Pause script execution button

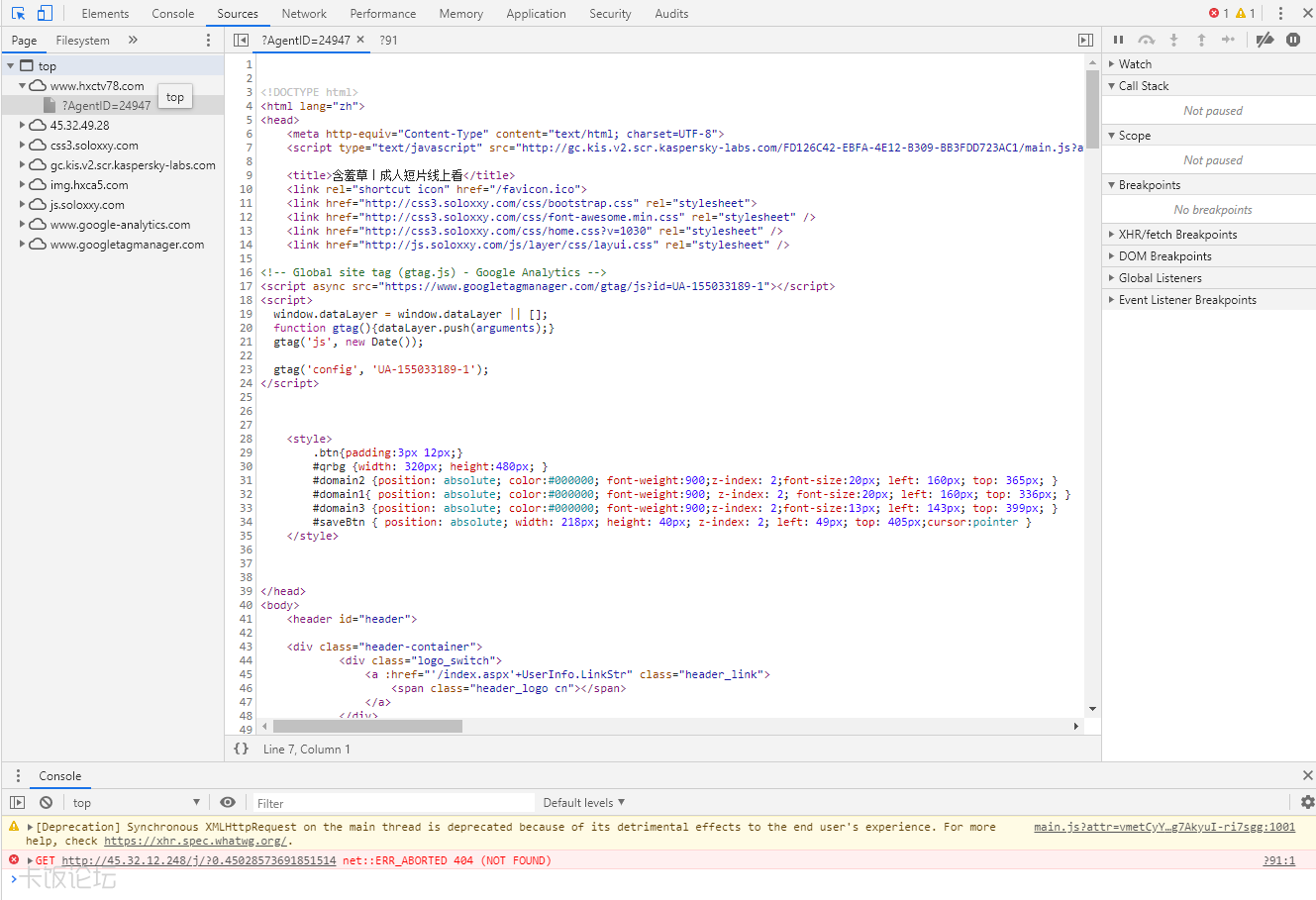pos(1118,40)
